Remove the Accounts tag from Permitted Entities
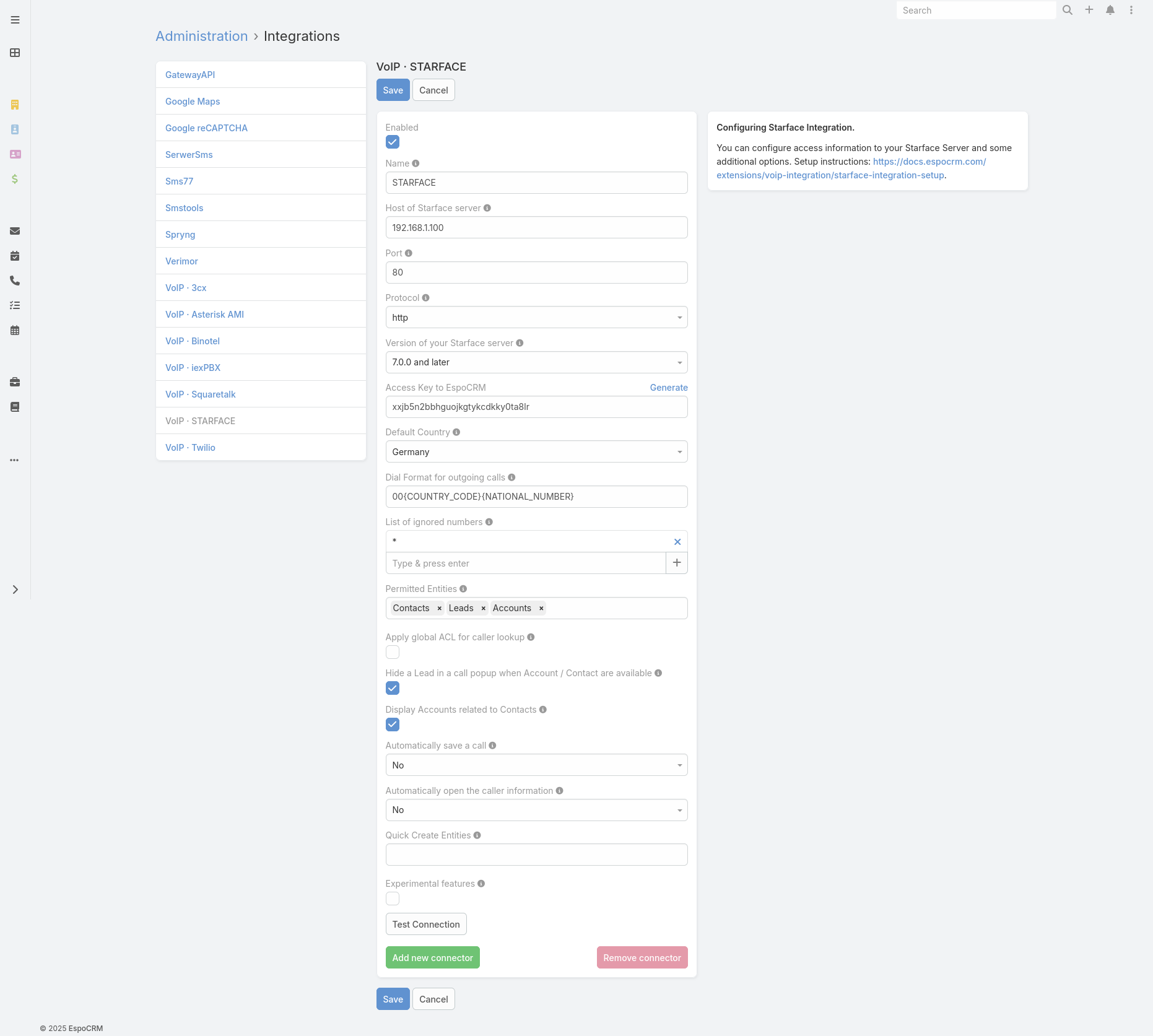This screenshot has height=1036, width=1153. click(541, 607)
